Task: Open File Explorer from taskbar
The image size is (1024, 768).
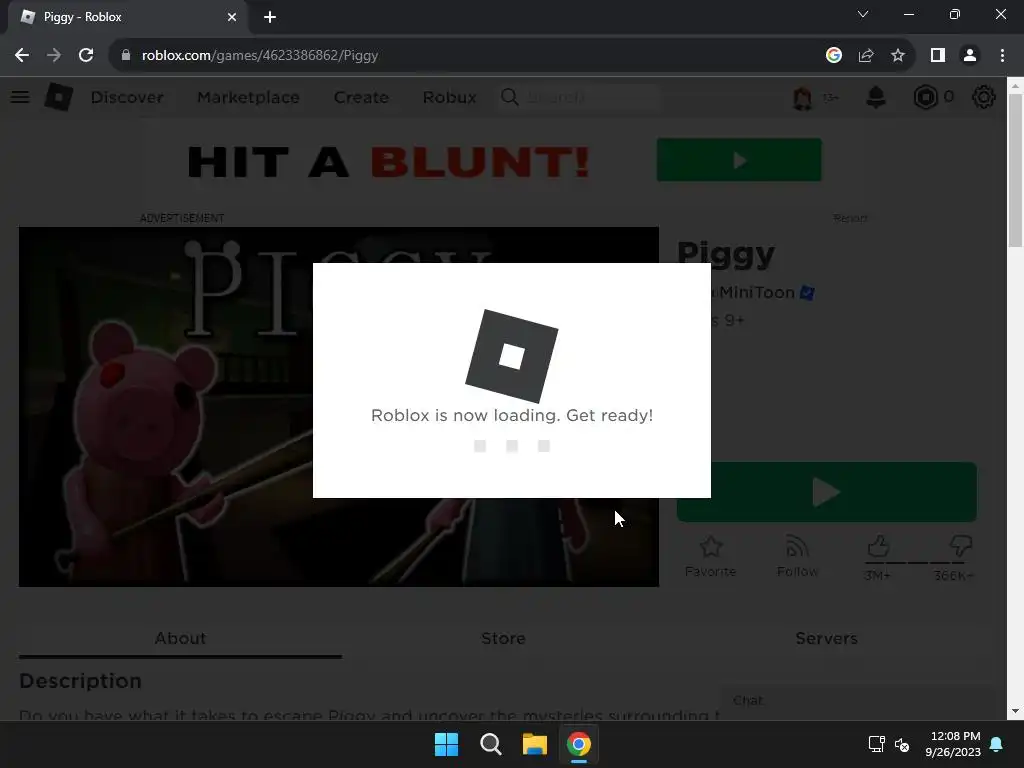Action: (534, 744)
